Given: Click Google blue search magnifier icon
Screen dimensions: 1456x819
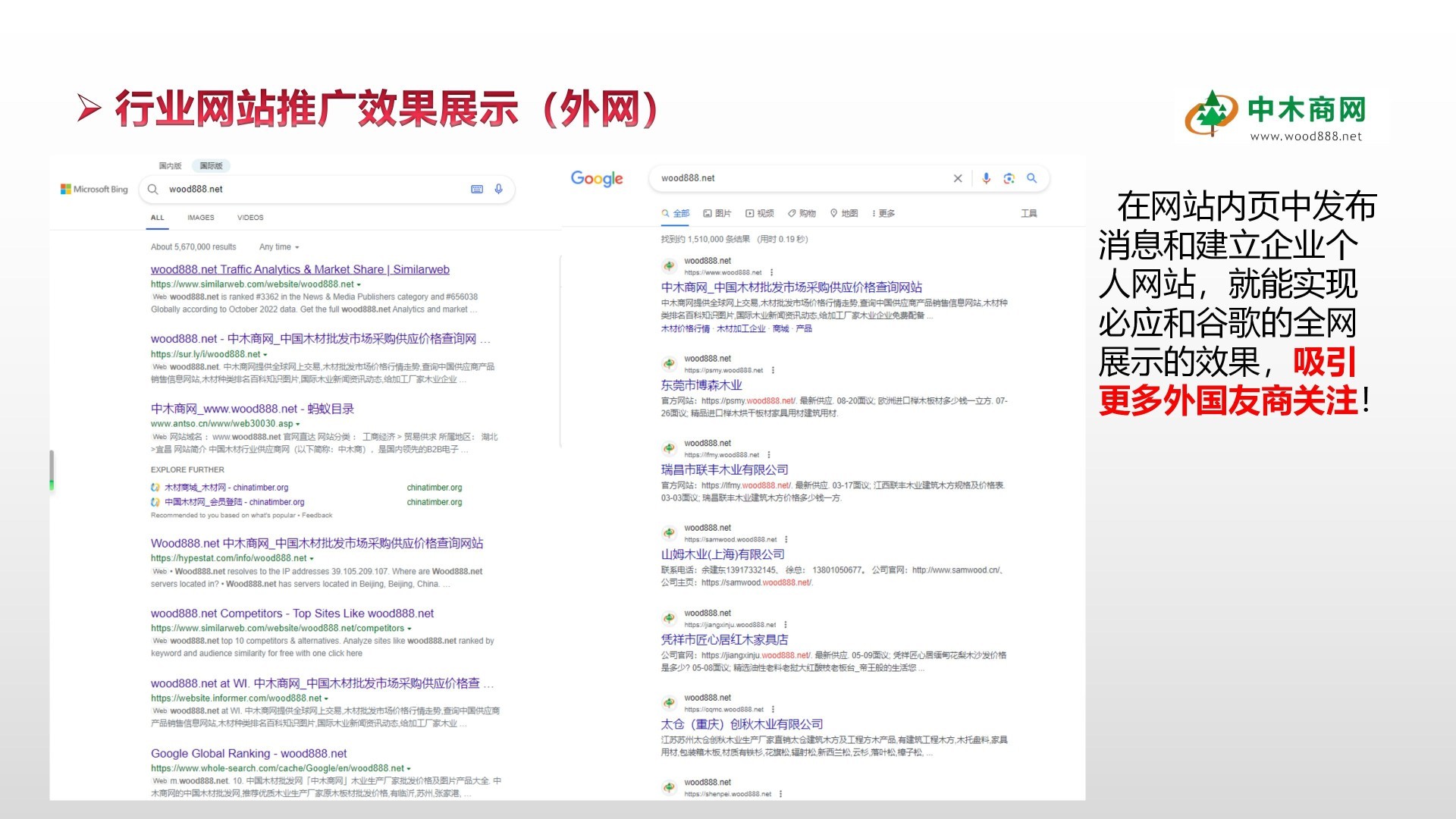Looking at the screenshot, I should pyautogui.click(x=1031, y=178).
